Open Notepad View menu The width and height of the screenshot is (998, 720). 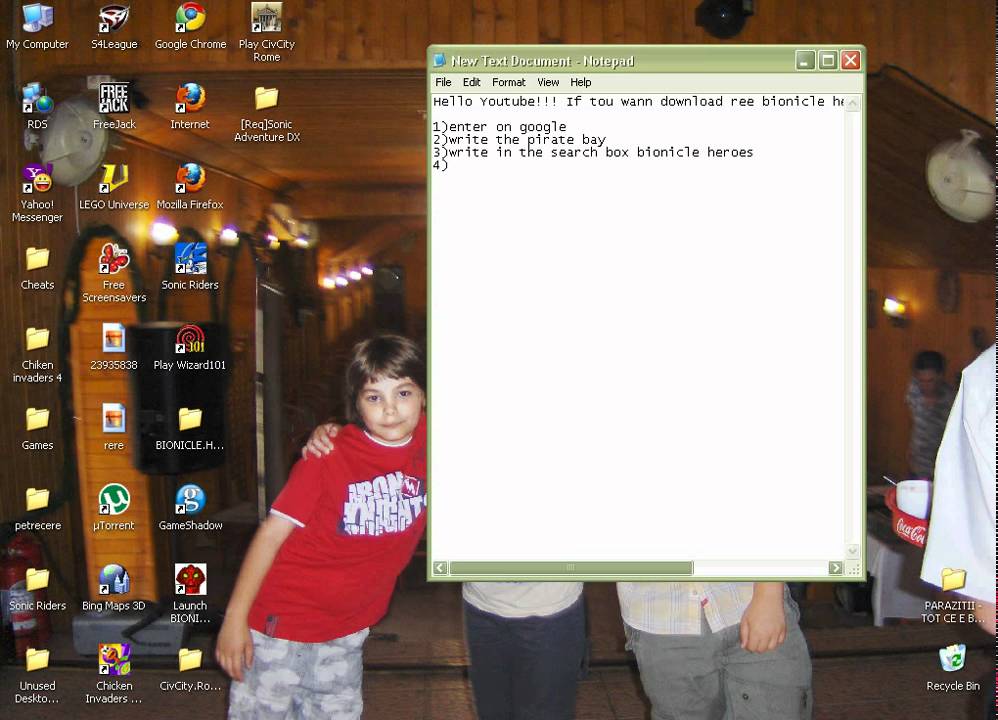tap(548, 82)
